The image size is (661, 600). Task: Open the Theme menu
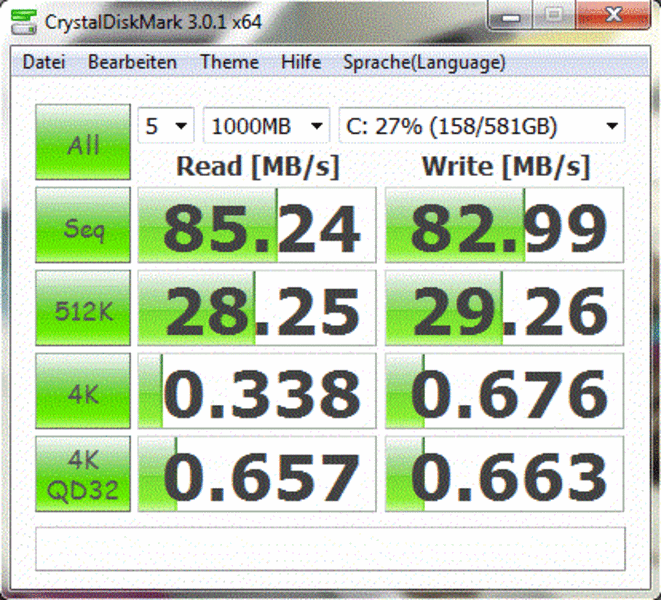click(x=229, y=62)
